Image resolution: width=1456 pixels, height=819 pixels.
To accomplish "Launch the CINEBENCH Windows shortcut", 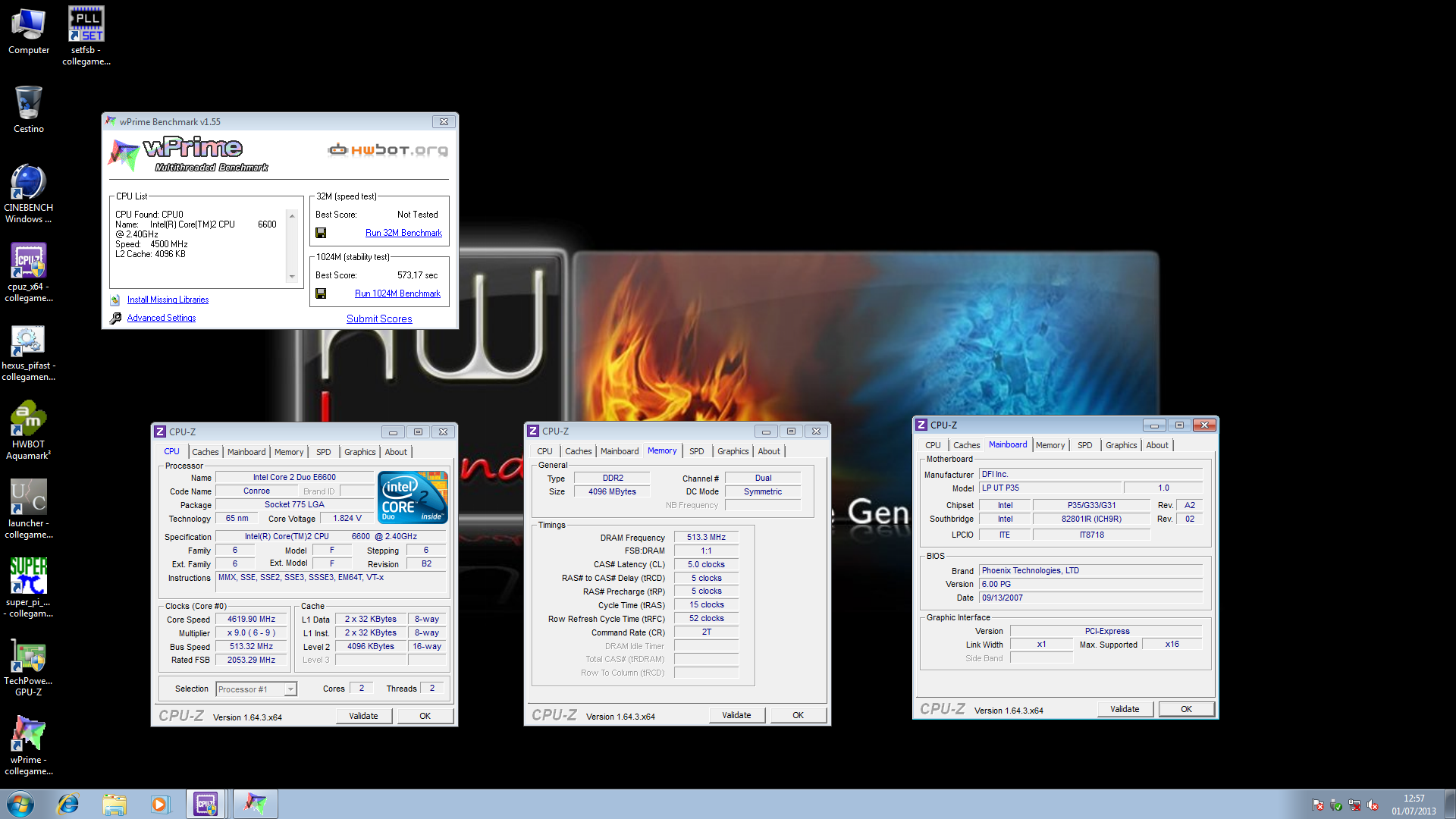I will coord(29,193).
